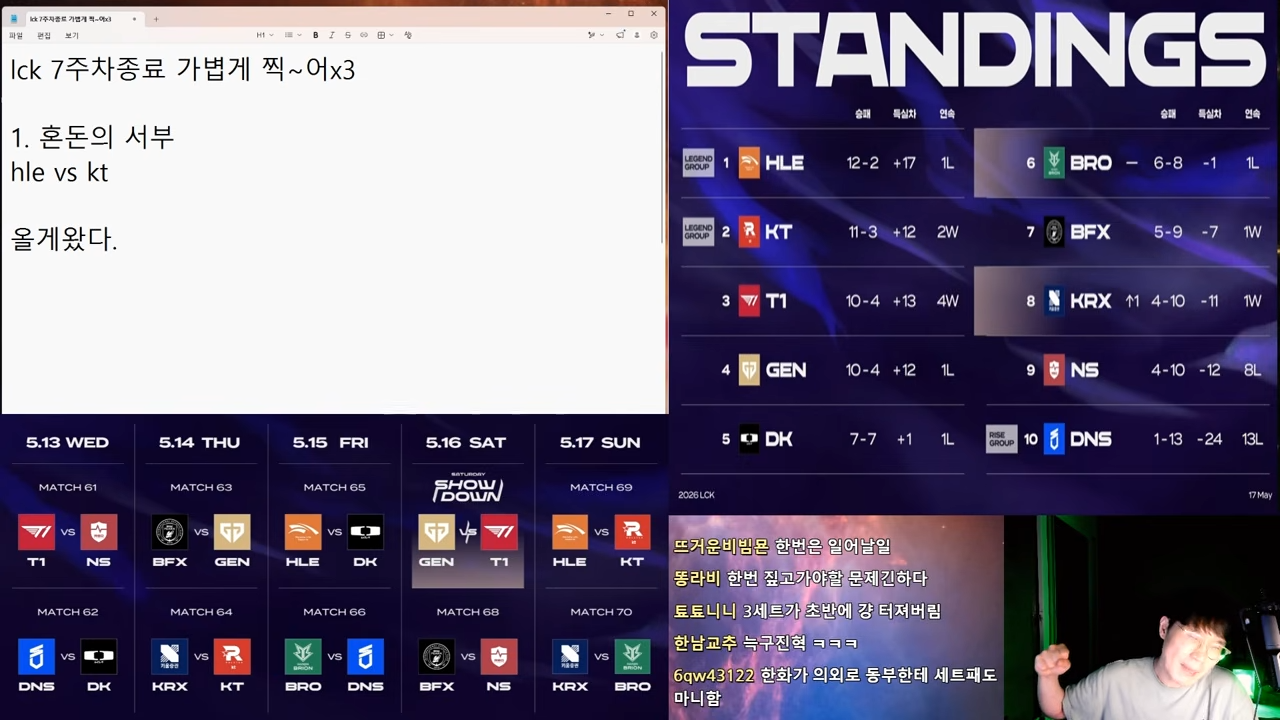Image resolution: width=1280 pixels, height=720 pixels.
Task: Open the 파일 menu in Notepad
Action: pyautogui.click(x=16, y=35)
